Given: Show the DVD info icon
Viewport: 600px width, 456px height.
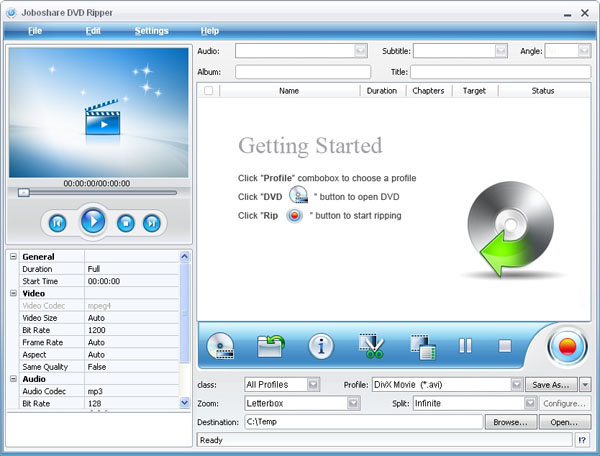Looking at the screenshot, I should pos(321,346).
